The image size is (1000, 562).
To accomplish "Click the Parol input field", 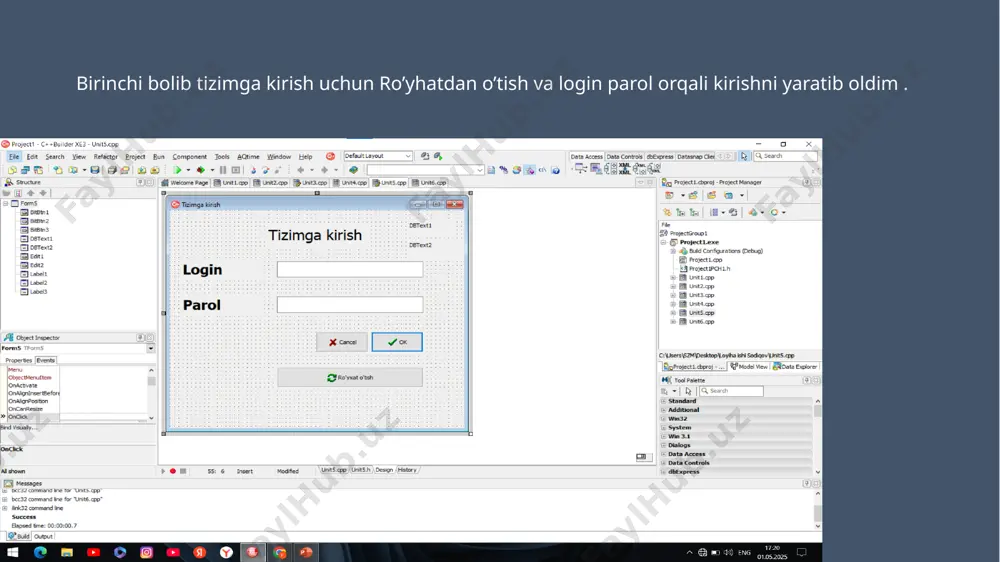I will pyautogui.click(x=349, y=304).
